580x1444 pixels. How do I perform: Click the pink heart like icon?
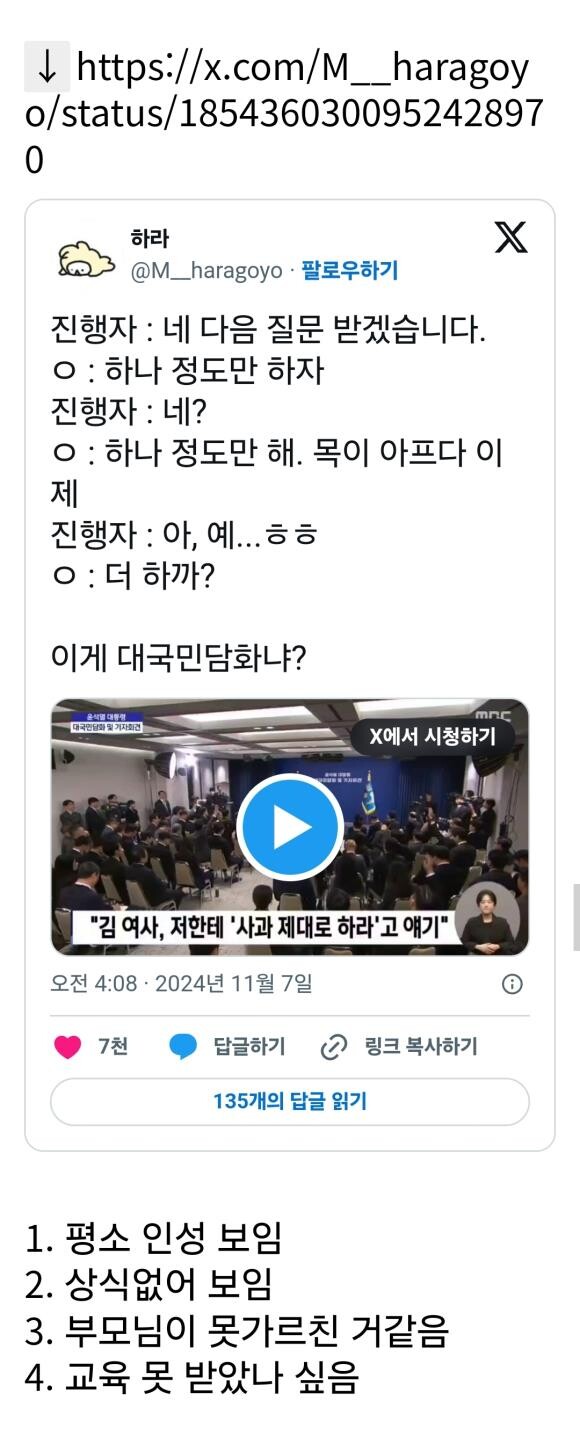[x=67, y=1047]
